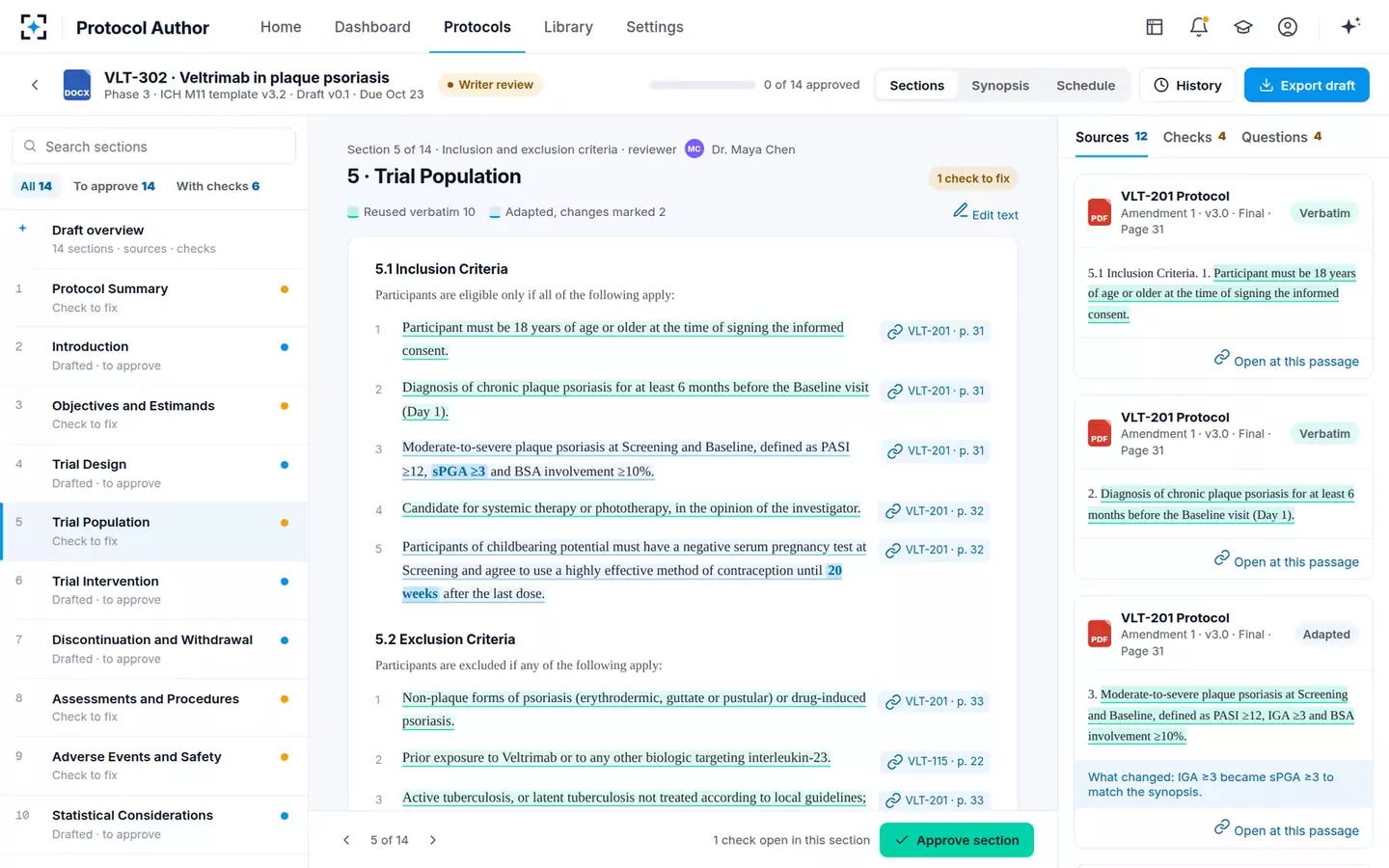Click orange status dot for Protocol Summary
The image size is (1389, 868).
point(285,289)
